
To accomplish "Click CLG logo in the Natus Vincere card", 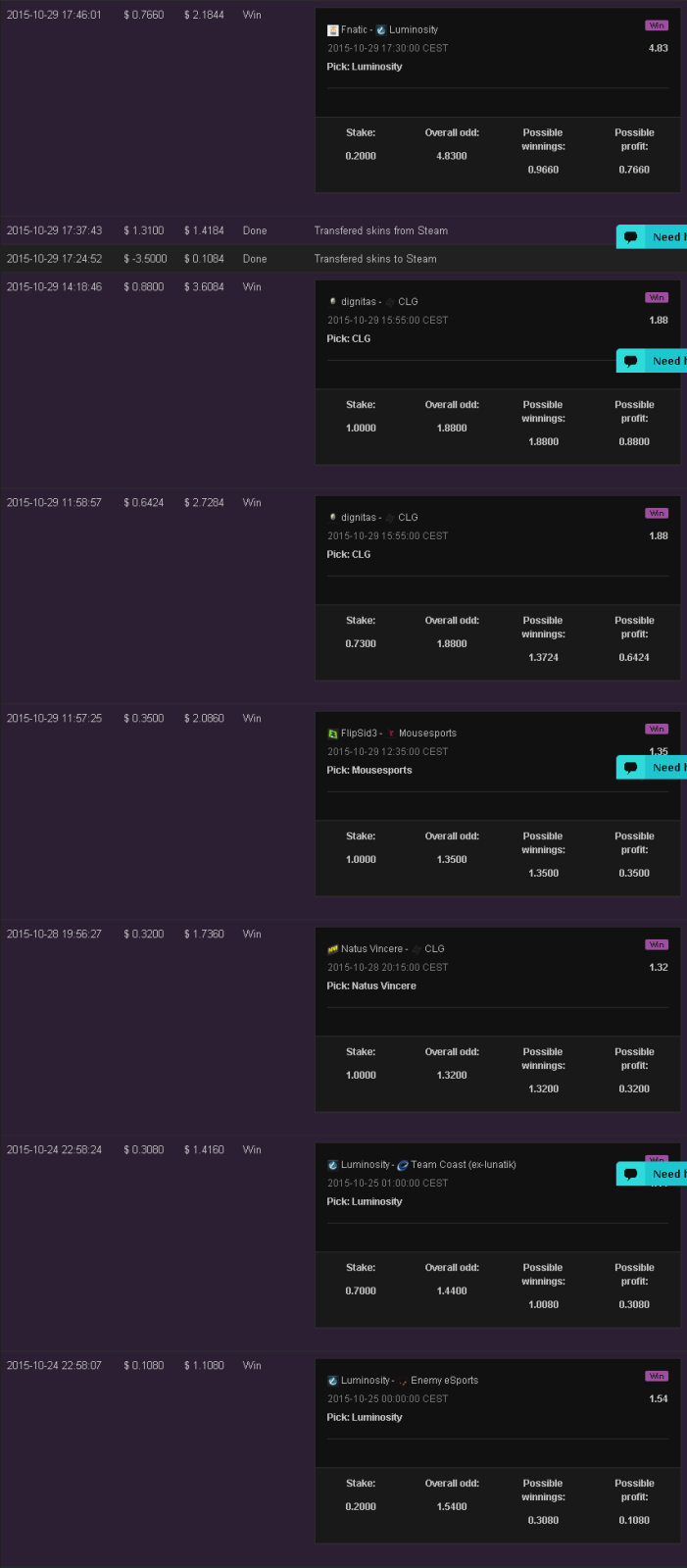I will point(417,949).
